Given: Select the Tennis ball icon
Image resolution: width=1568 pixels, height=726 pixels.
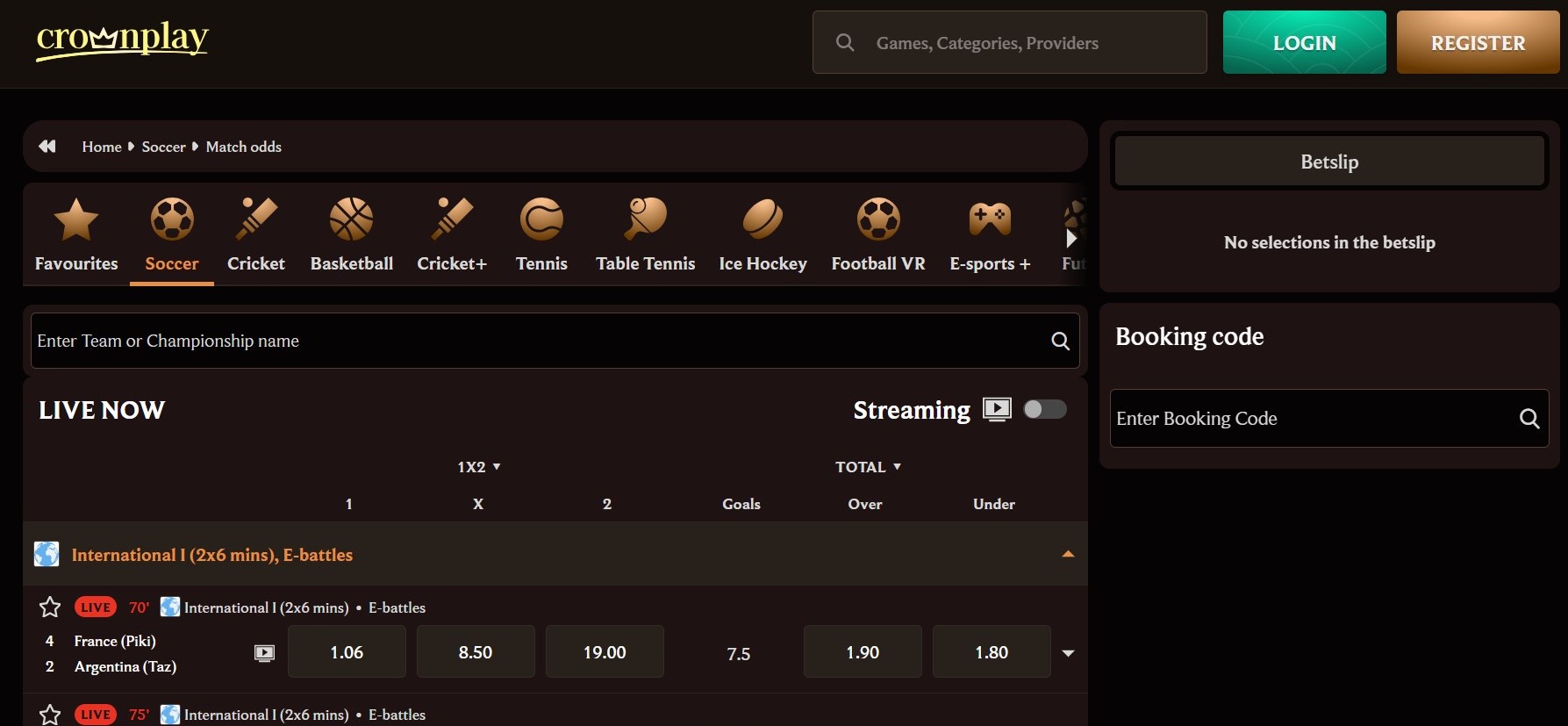Looking at the screenshot, I should 541,219.
